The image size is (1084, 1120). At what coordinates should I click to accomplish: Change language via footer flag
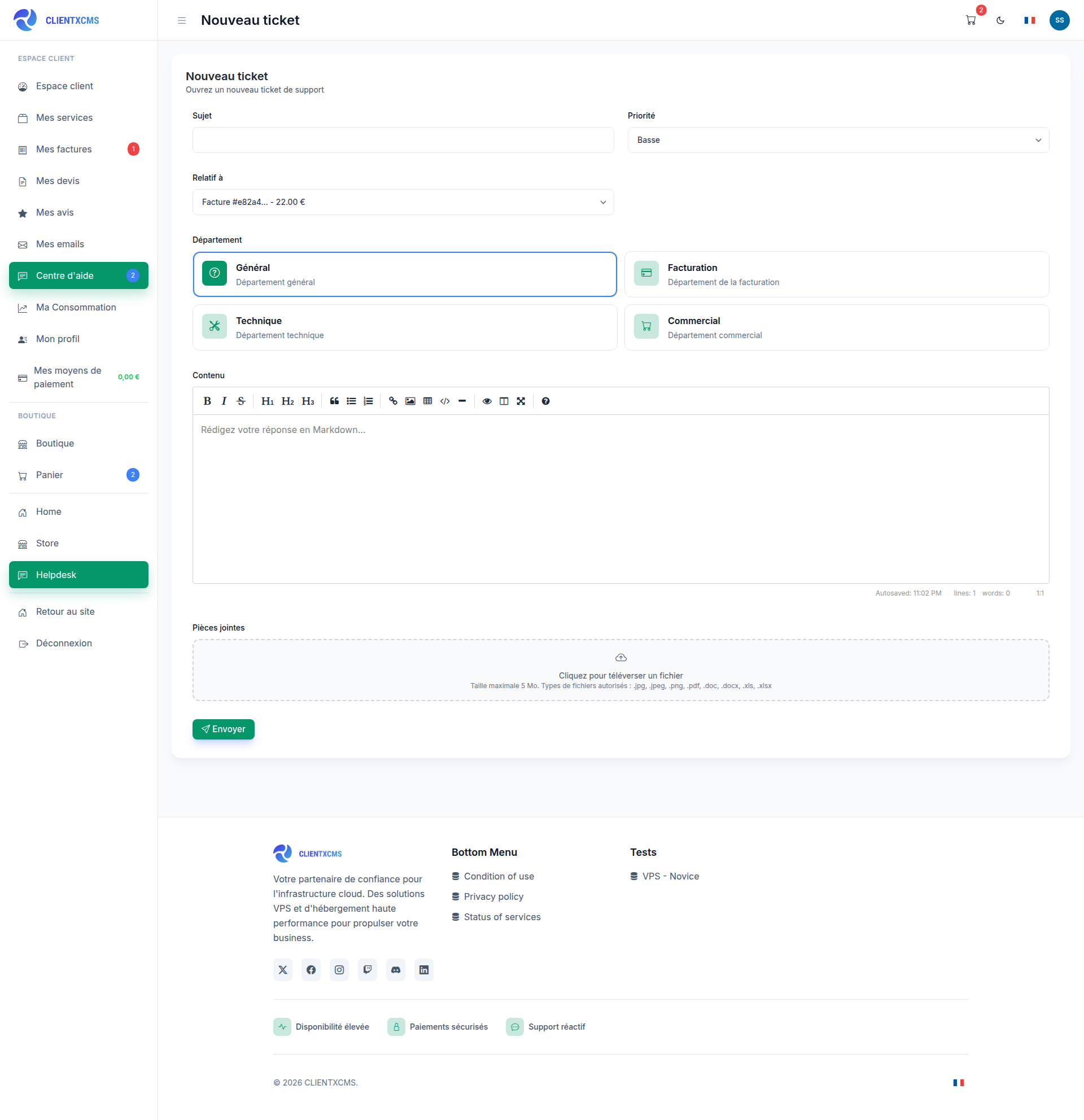pyautogui.click(x=958, y=1083)
